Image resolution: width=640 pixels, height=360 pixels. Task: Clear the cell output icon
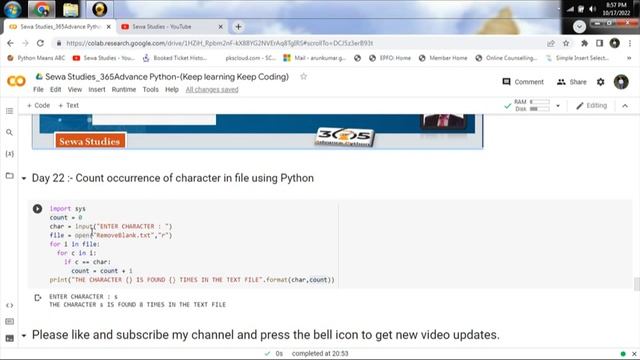tap(38, 298)
